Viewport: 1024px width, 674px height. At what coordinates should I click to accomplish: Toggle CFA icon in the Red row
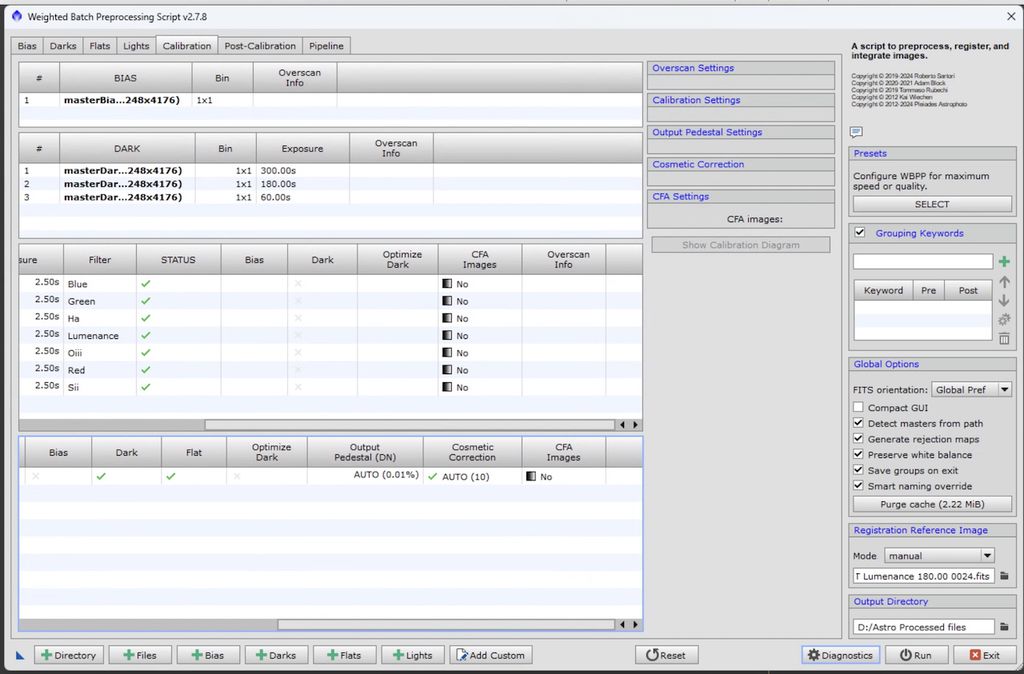coord(447,370)
